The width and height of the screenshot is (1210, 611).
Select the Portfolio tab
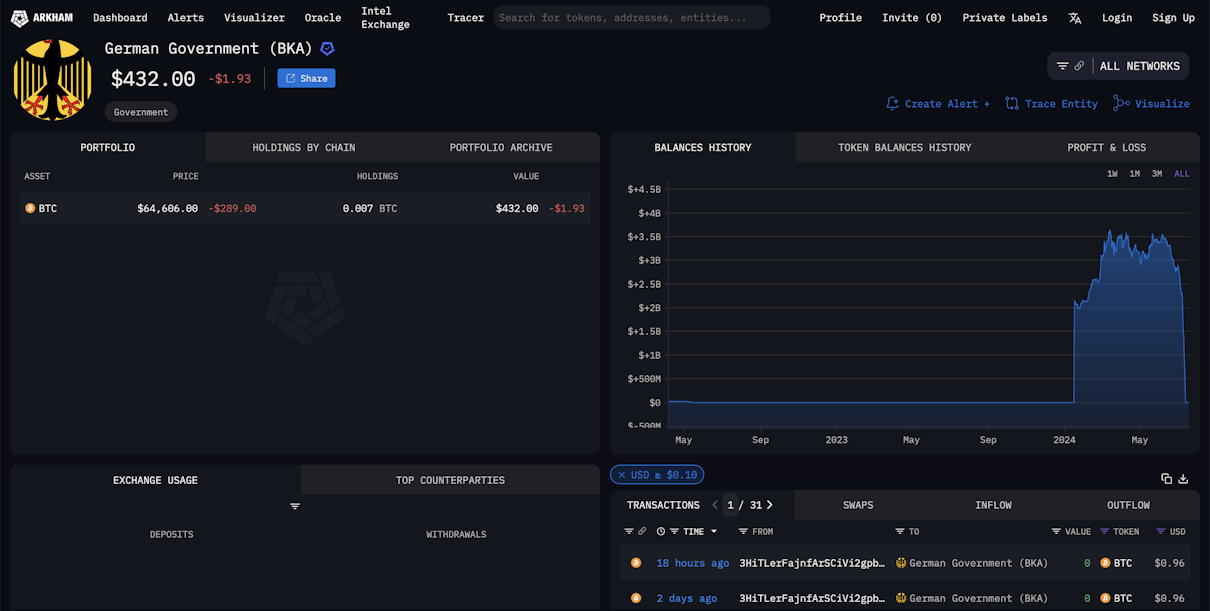pyautogui.click(x=108, y=147)
